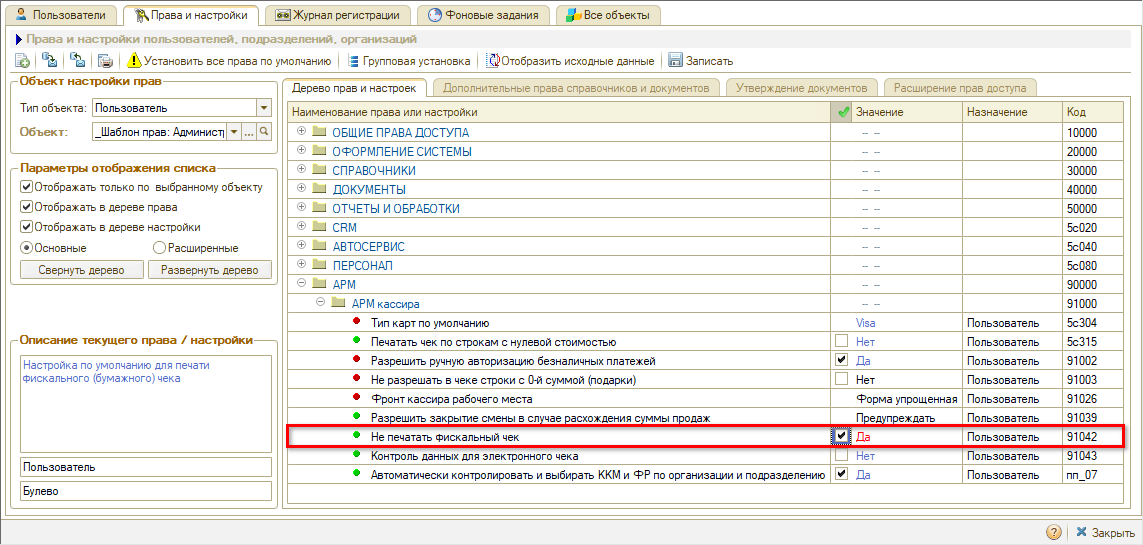The image size is (1143, 545).
Task: Save with the Записать floppy disk icon
Action: click(675, 61)
